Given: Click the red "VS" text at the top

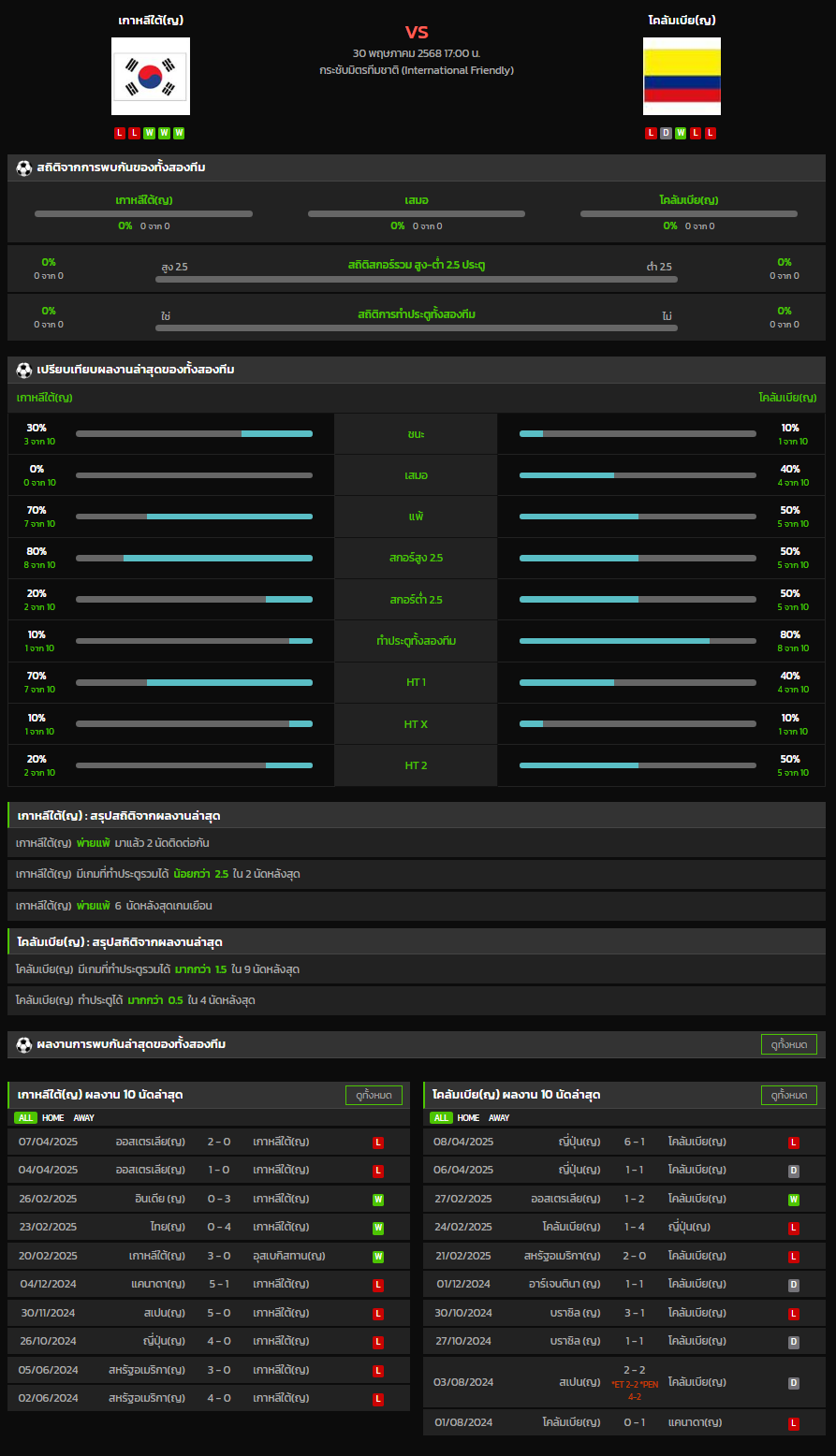Looking at the screenshot, I should tap(417, 33).
